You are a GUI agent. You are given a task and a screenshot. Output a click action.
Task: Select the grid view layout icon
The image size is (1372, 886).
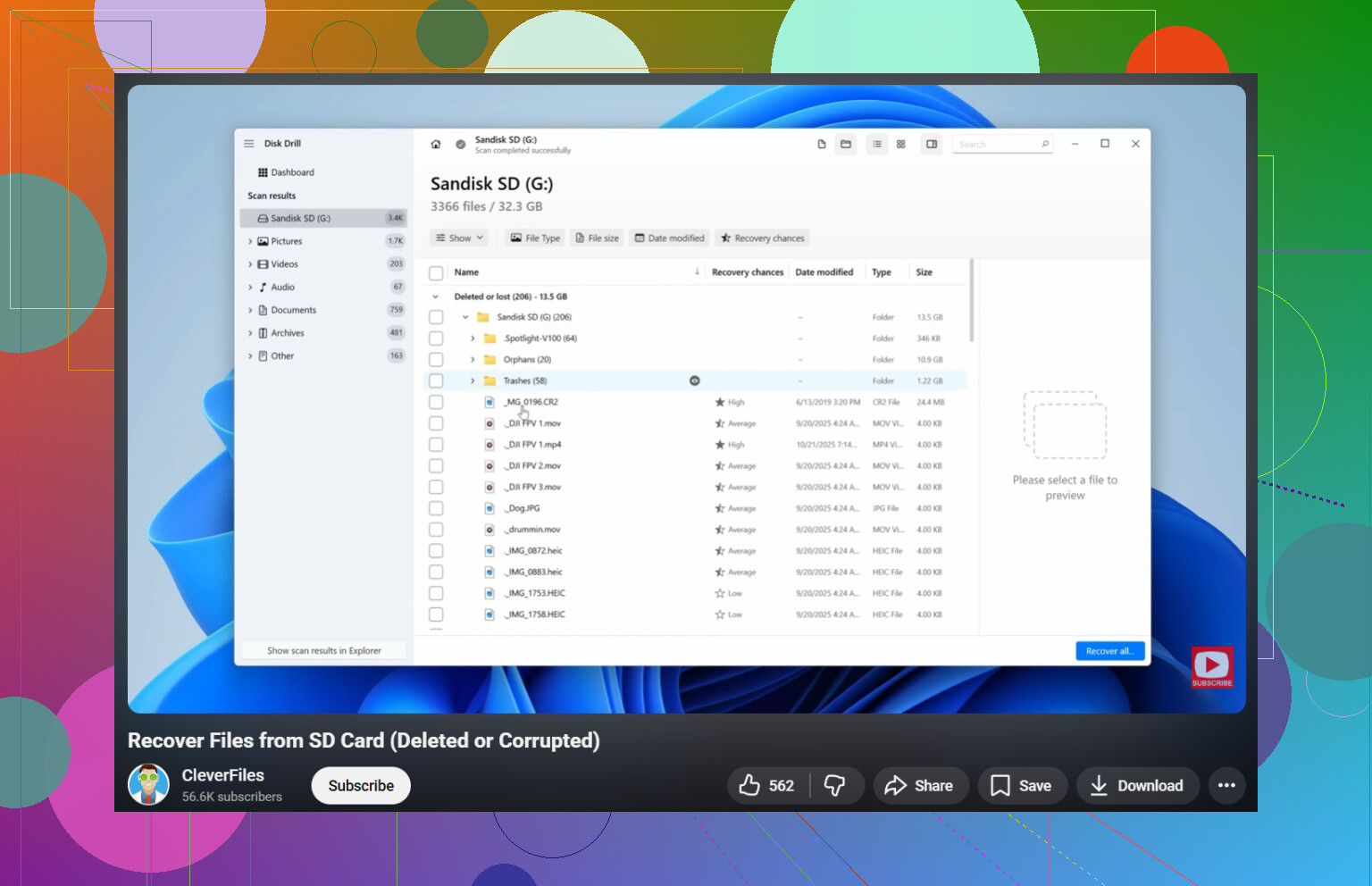901,144
